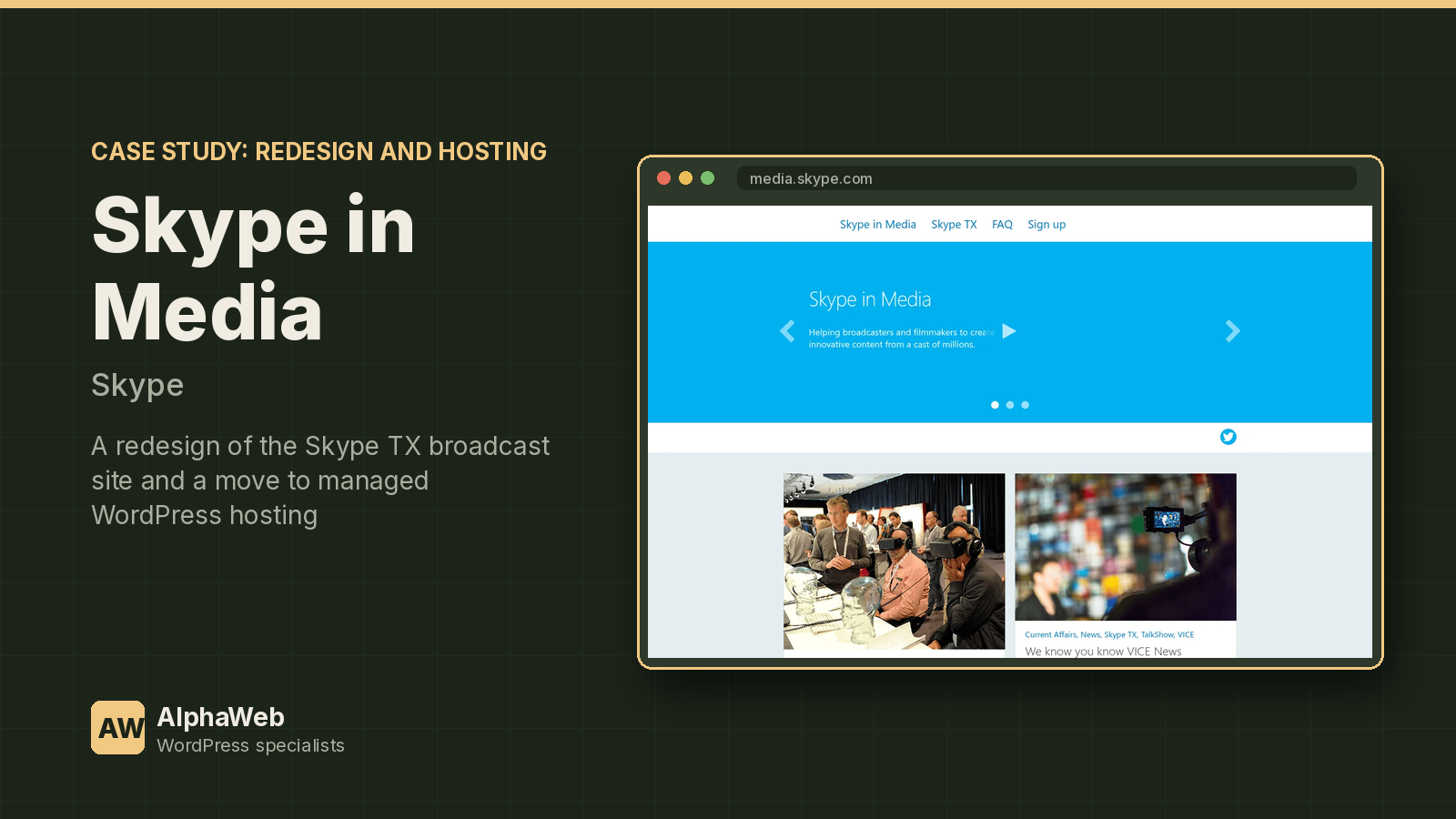Open the Sign up nav link
Image resolution: width=1456 pixels, height=819 pixels.
pos(1046,225)
